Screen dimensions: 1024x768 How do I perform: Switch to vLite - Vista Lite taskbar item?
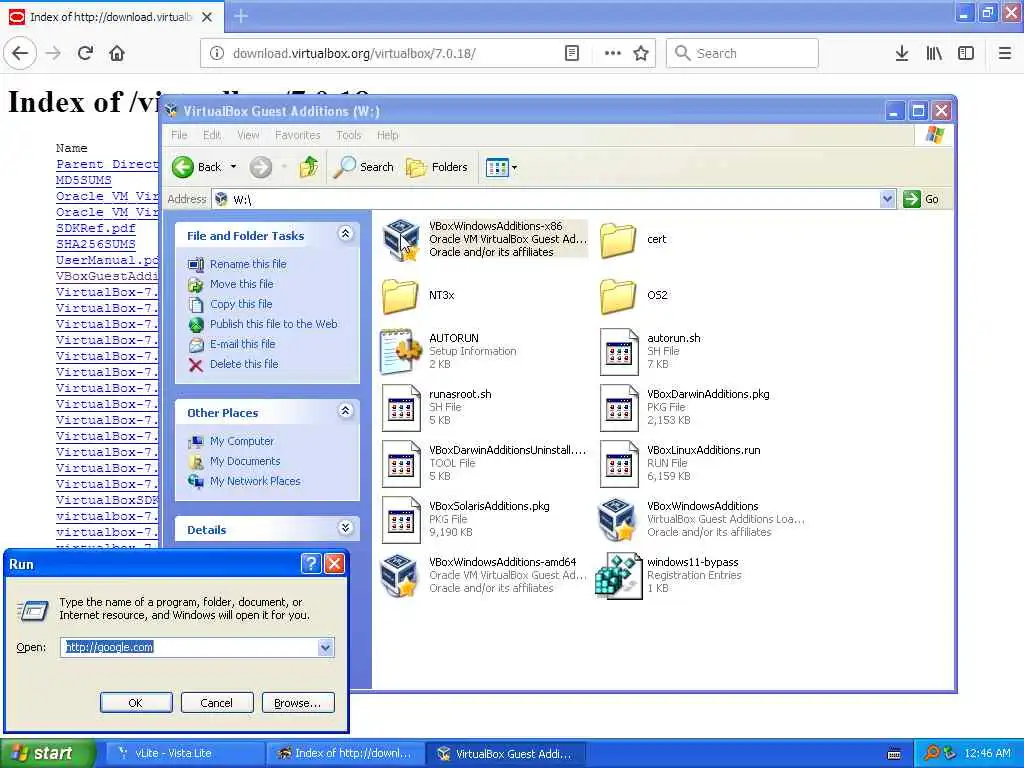point(184,753)
